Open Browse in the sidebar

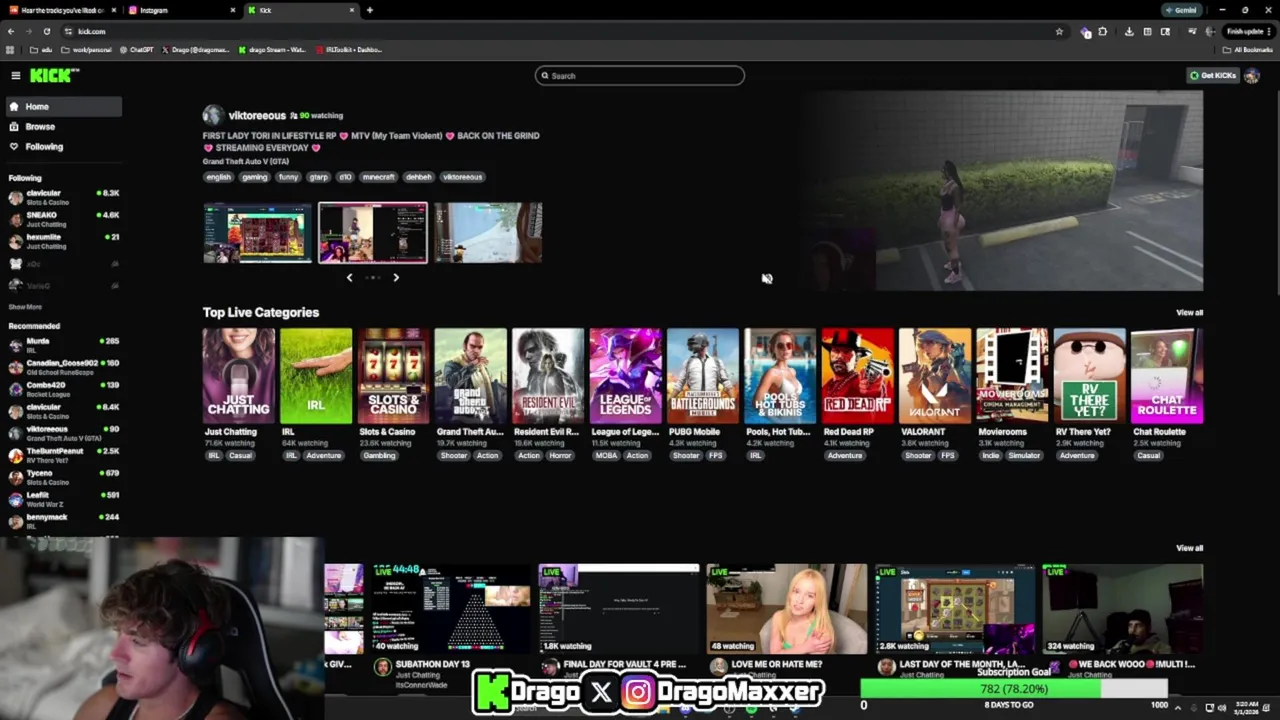[x=62, y=126]
